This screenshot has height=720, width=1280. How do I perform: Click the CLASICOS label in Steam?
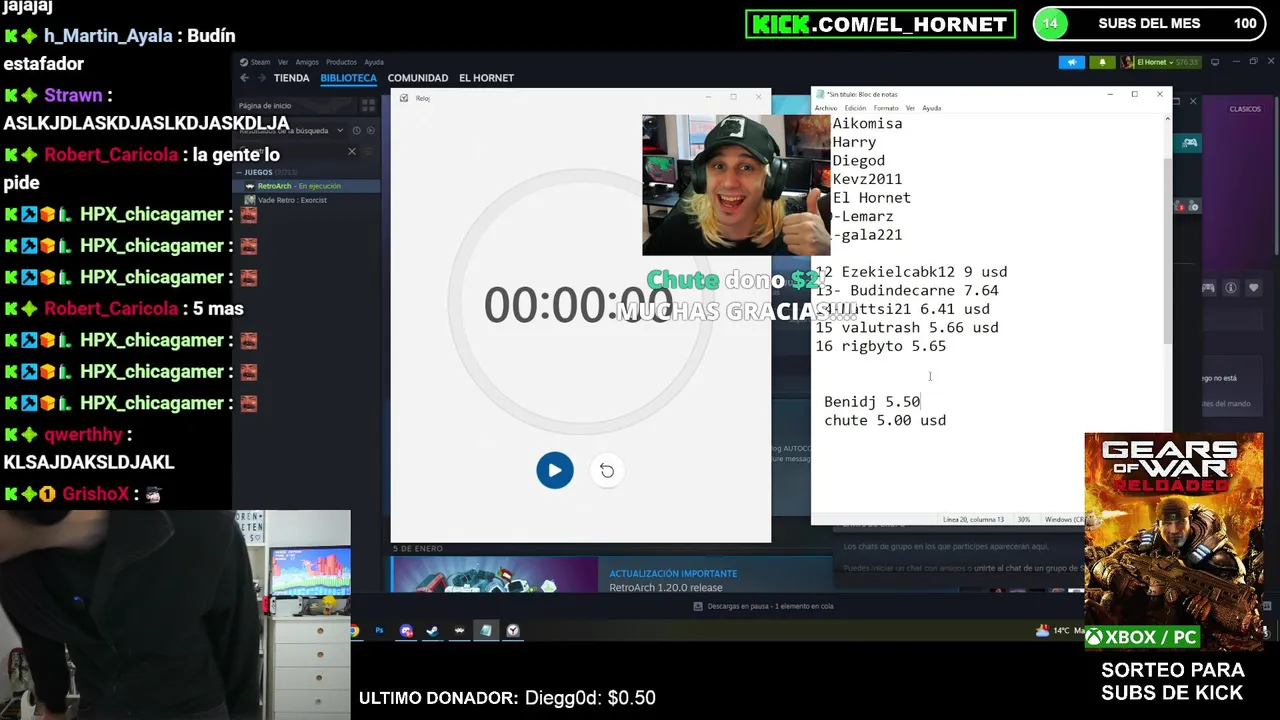coord(1245,109)
